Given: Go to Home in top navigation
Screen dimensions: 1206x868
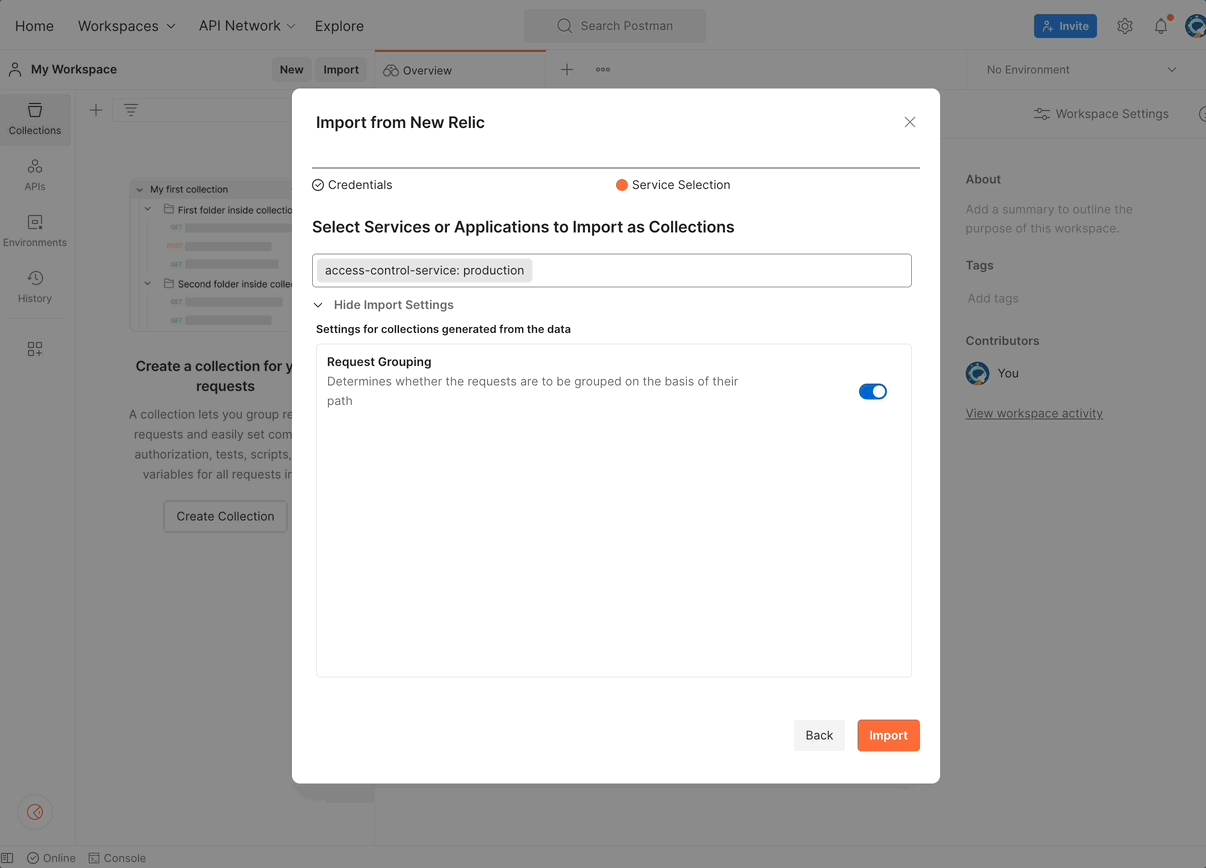Looking at the screenshot, I should 35,26.
